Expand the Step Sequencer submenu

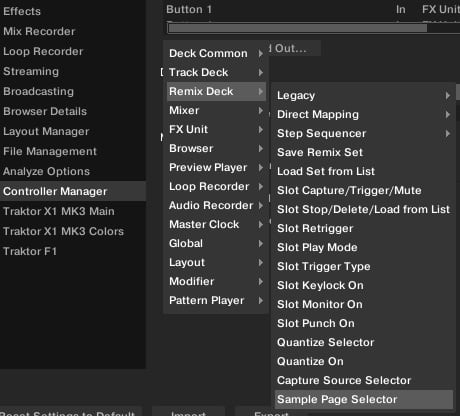click(x=364, y=133)
